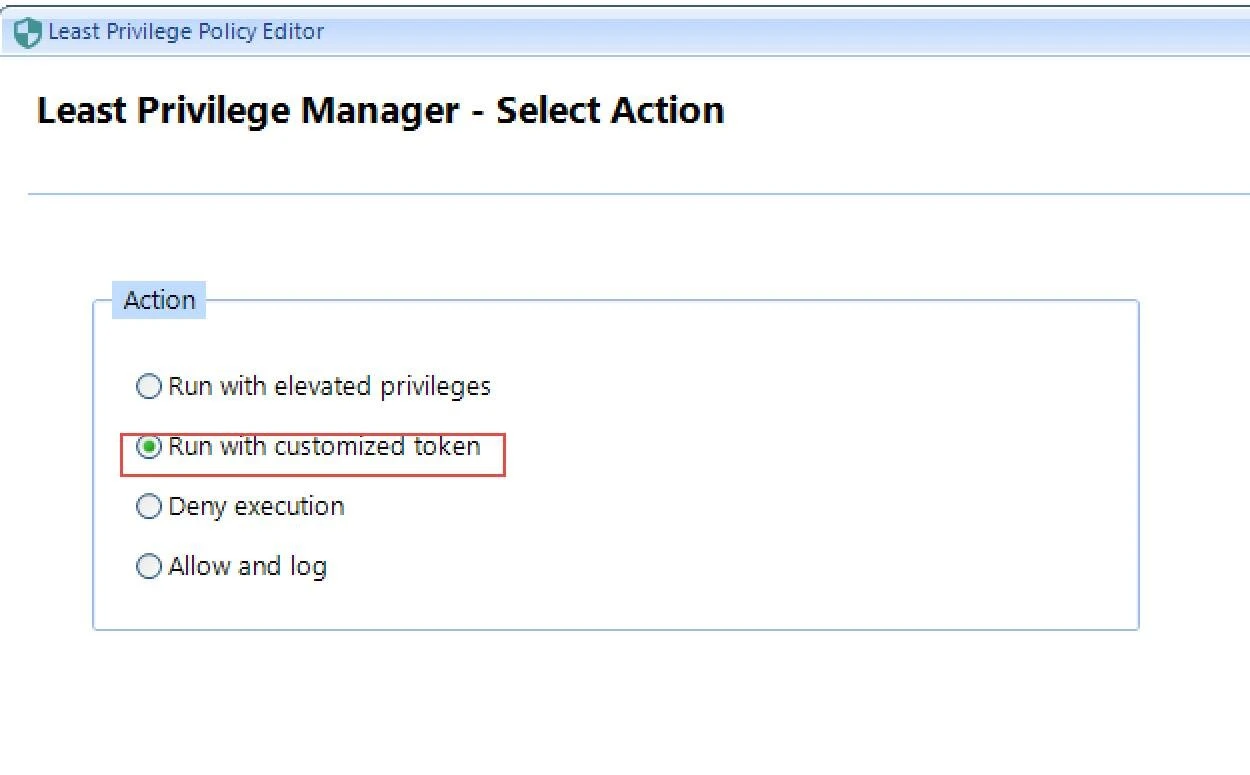1250x775 pixels.
Task: Choose the "Deny execution" radio button
Action: pos(148,507)
